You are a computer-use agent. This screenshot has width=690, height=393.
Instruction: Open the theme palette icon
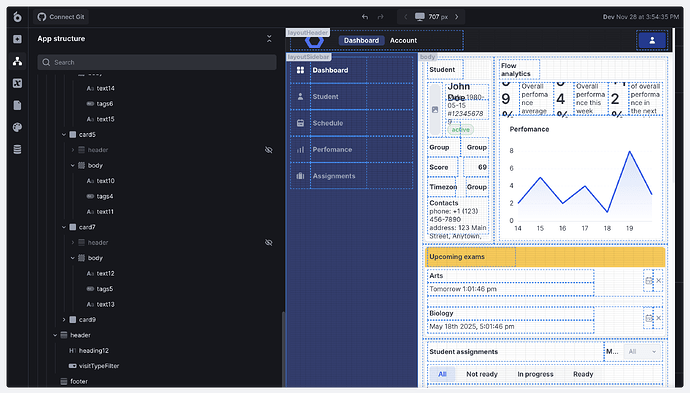(17, 127)
